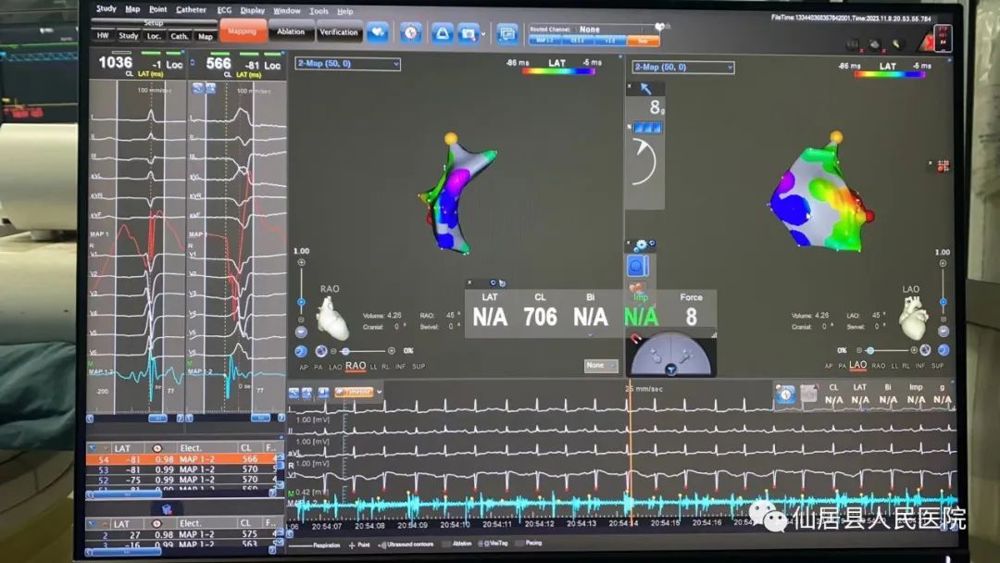This screenshot has height=563, width=1000.
Task: Expand the chevron under Bi value
Action: click(590, 335)
